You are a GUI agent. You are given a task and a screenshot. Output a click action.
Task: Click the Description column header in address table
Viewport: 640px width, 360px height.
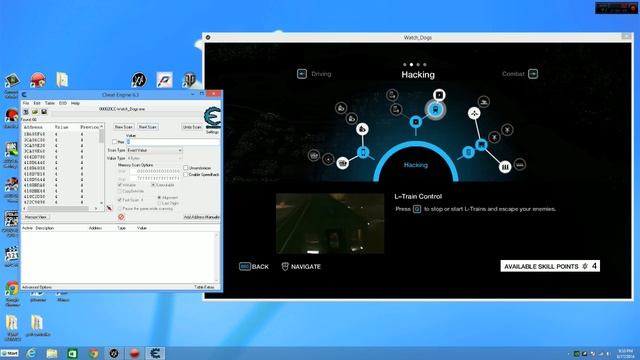pos(44,228)
